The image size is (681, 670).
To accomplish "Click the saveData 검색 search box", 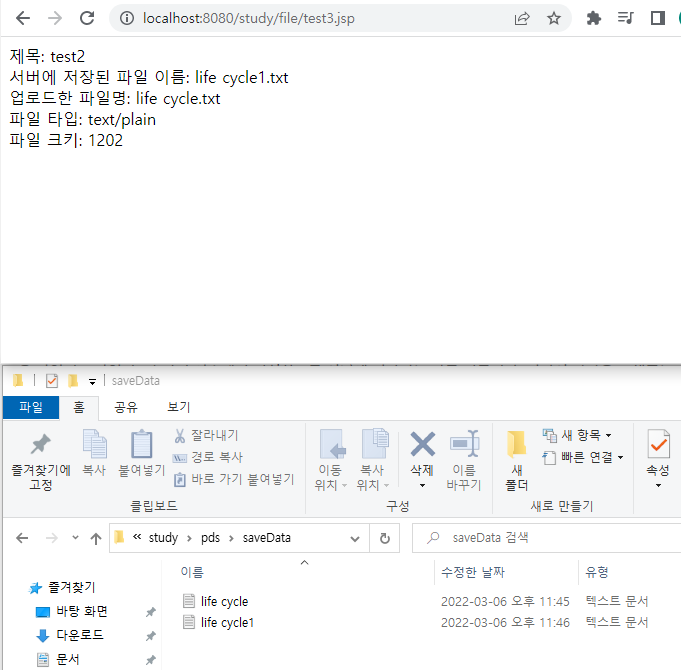I will (x=546, y=538).
